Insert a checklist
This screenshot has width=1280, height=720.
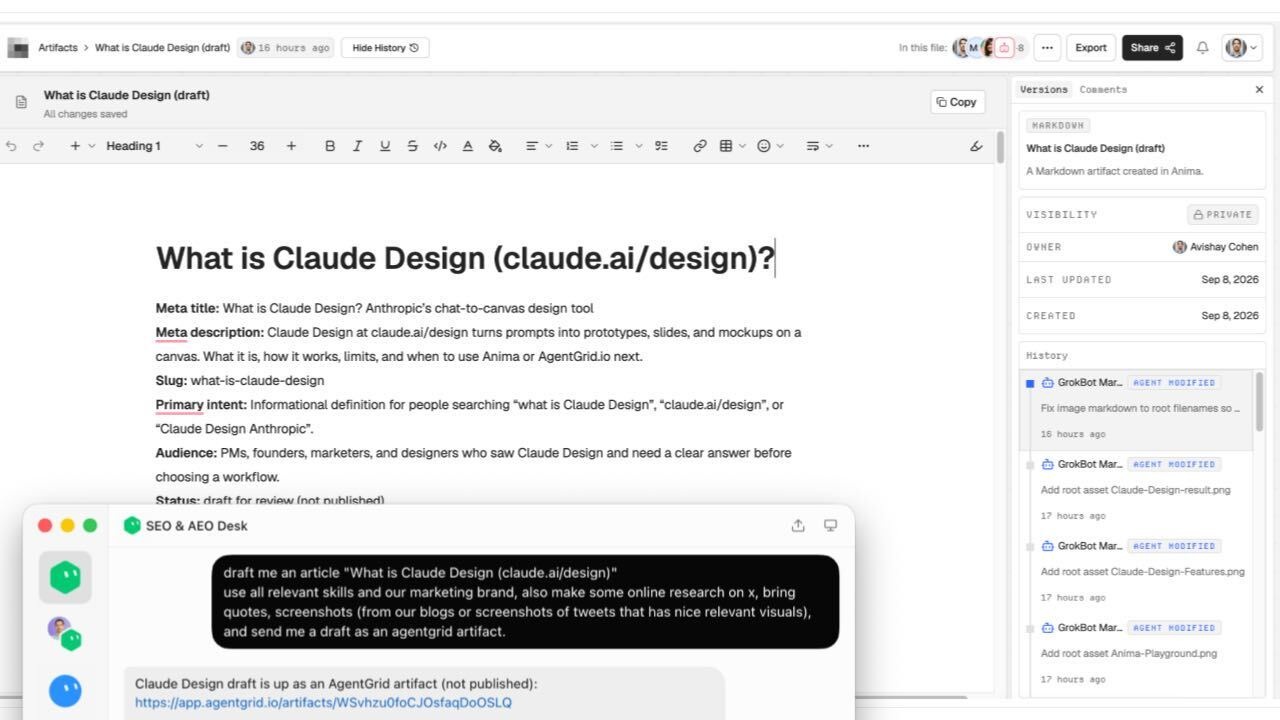(x=661, y=146)
